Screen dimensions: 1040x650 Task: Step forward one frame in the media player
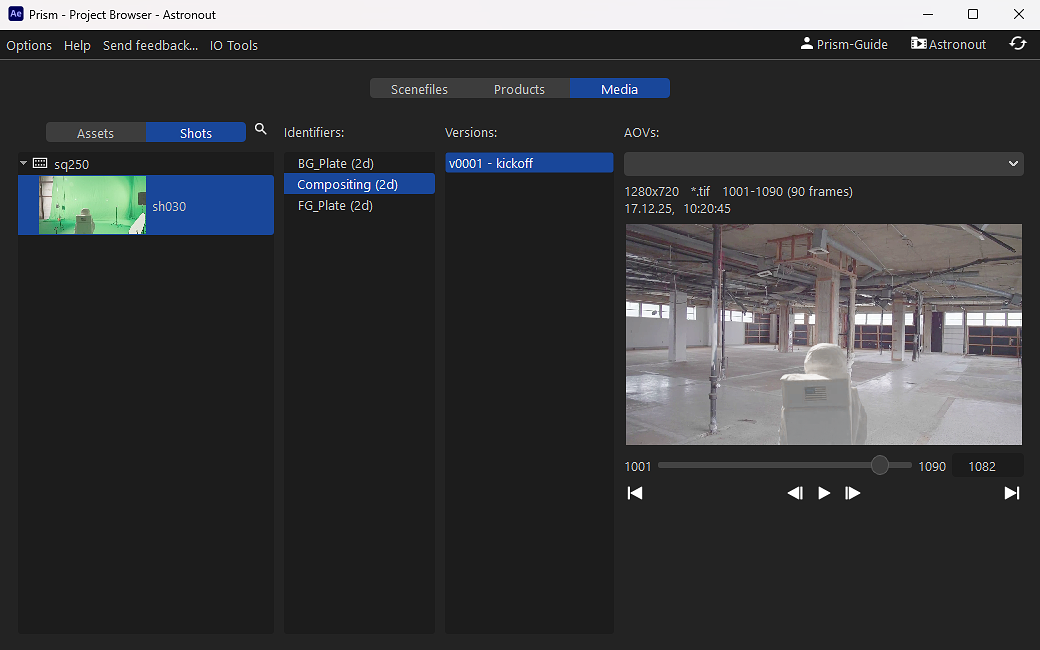point(852,492)
